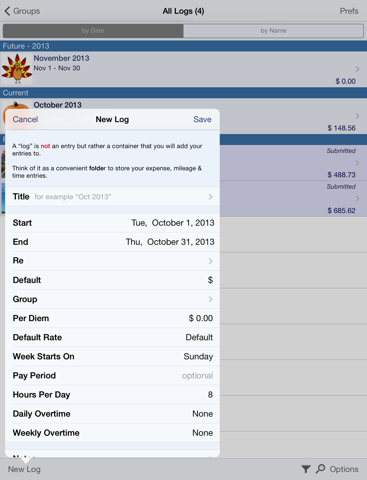367x480 pixels.
Task: Select the End date row
Action: coord(112,242)
